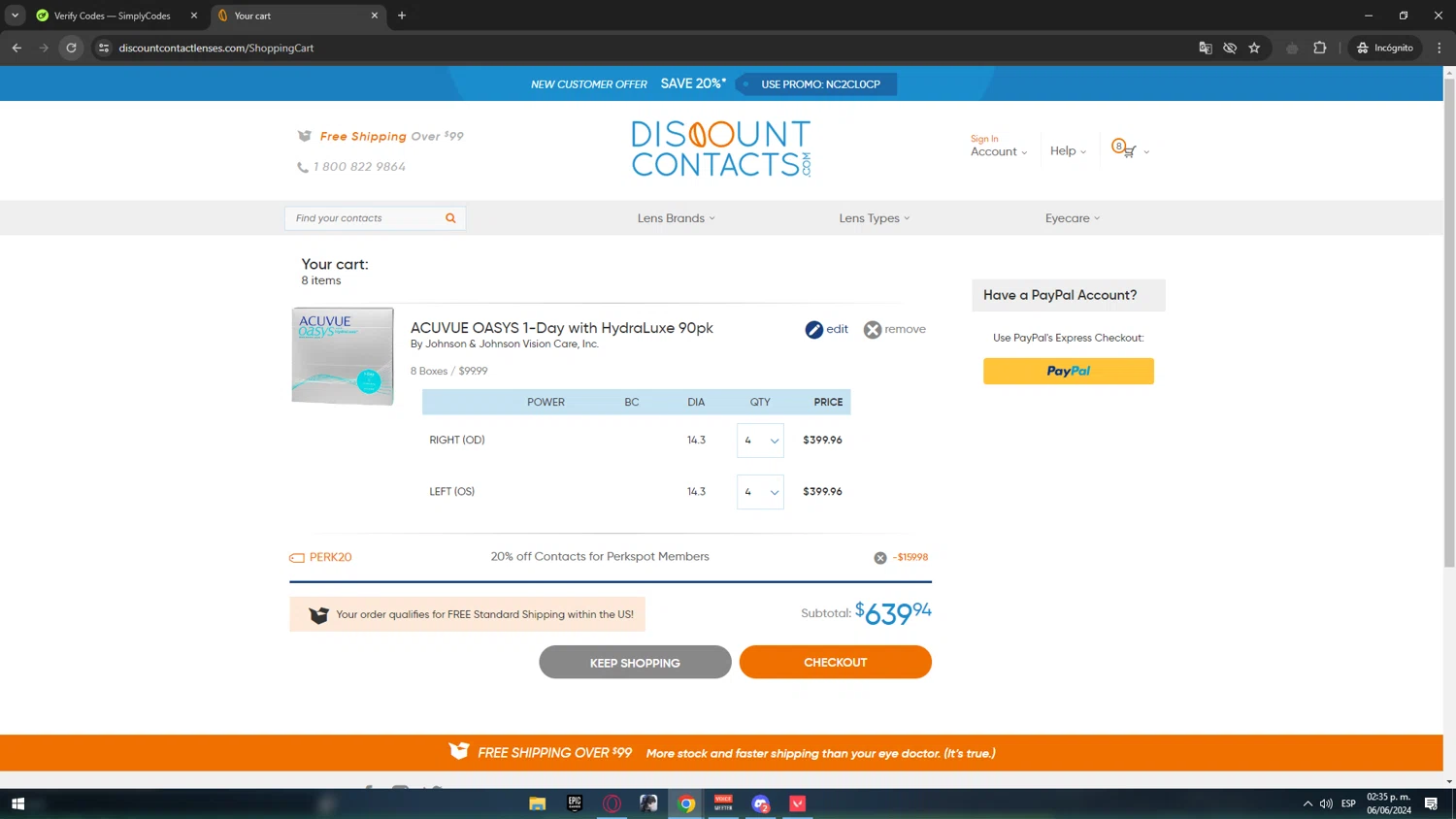Viewport: 1456px width, 819px height.
Task: Bookmark page with star icon
Action: tap(1254, 48)
